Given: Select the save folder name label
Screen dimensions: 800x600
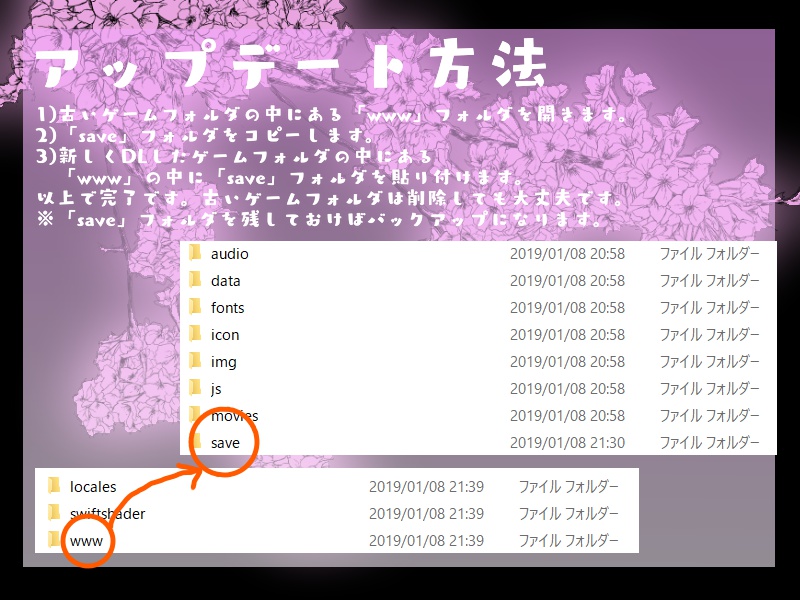Looking at the screenshot, I should click(228, 443).
